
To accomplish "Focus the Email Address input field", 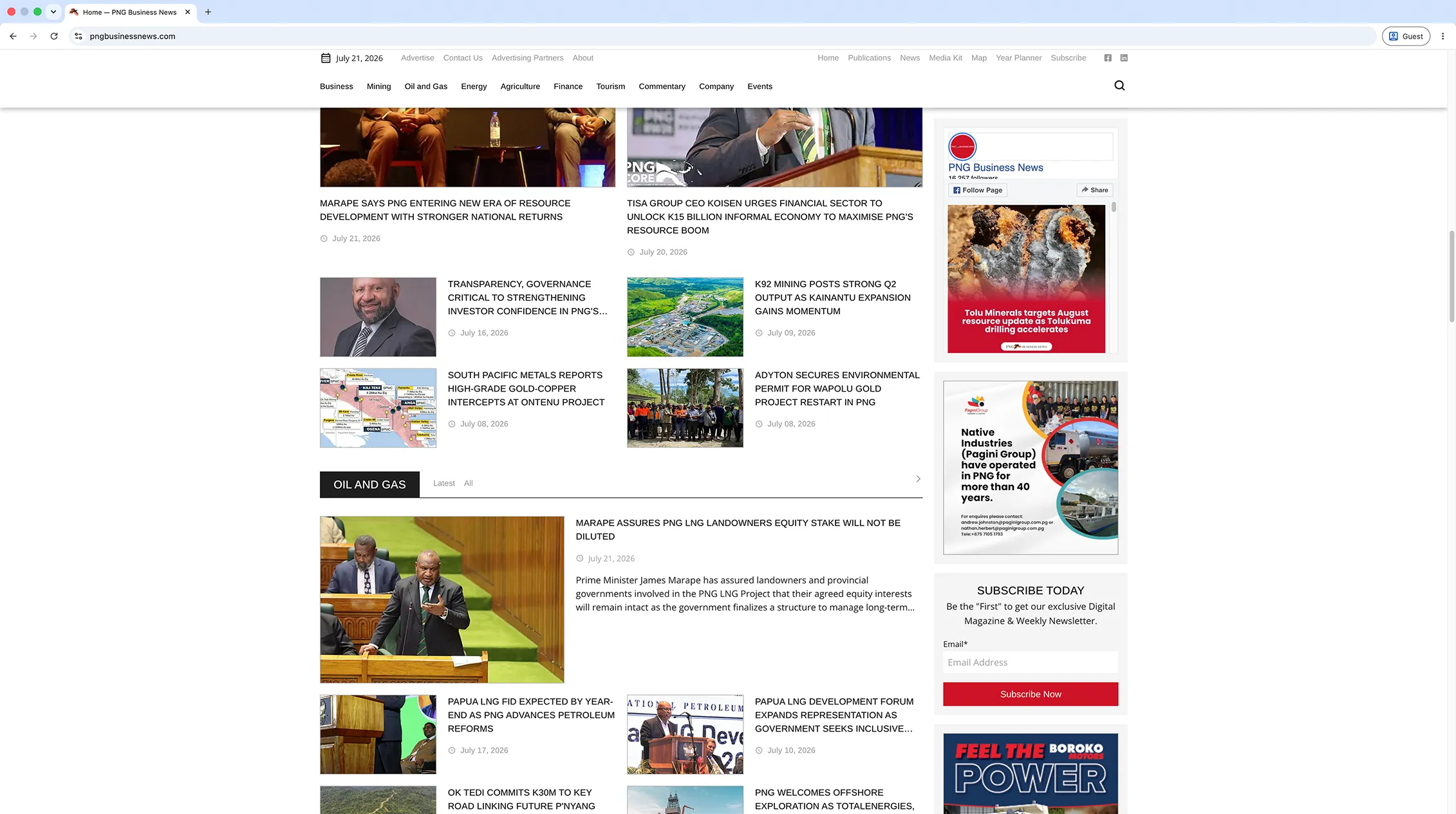I will pos(1031,663).
